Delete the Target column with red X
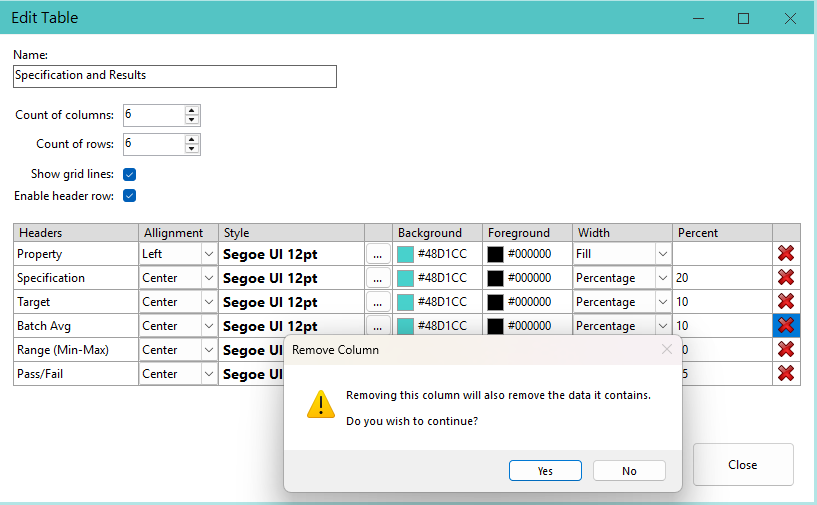The width and height of the screenshot is (817, 505). tap(786, 302)
